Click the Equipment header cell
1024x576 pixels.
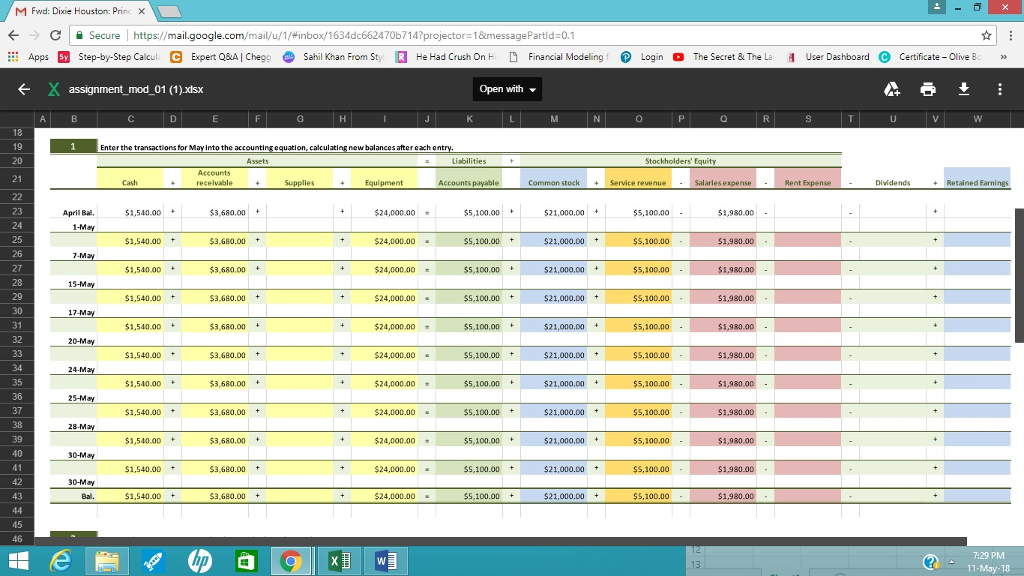pyautogui.click(x=384, y=178)
